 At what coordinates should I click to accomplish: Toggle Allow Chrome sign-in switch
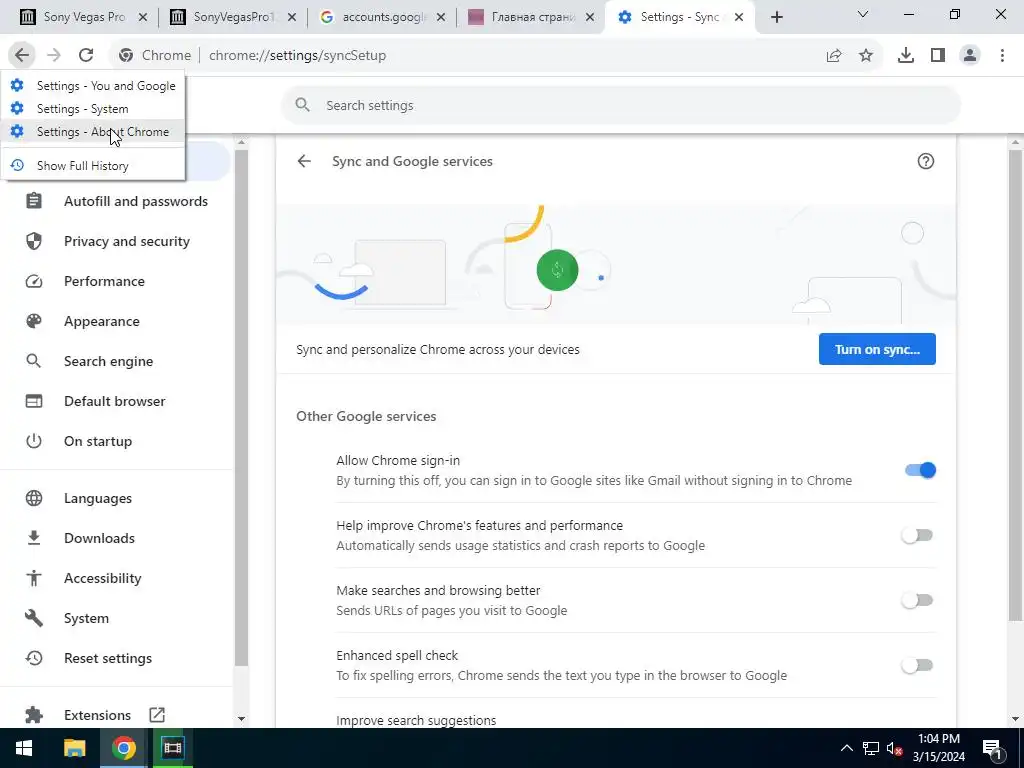pos(920,470)
